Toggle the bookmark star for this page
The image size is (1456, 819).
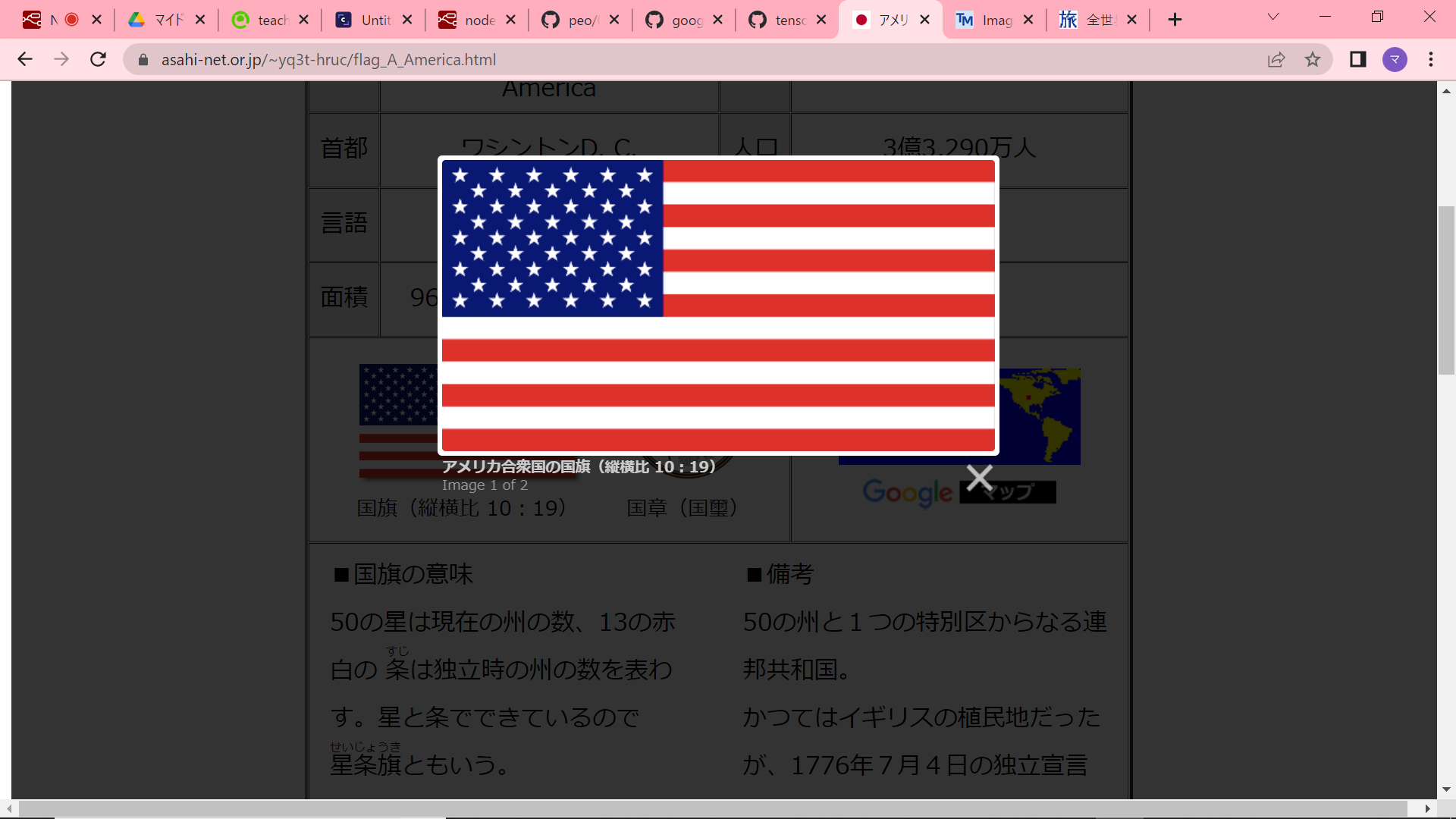[x=1313, y=59]
